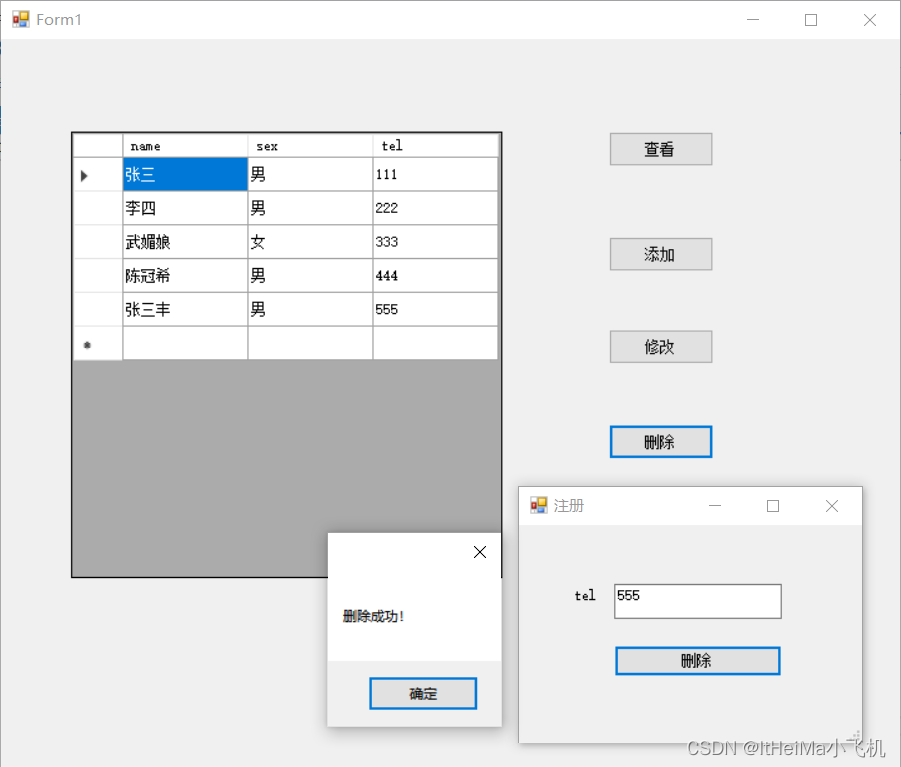Select the 张三 name cell
The width and height of the screenshot is (901, 767).
(x=185, y=174)
